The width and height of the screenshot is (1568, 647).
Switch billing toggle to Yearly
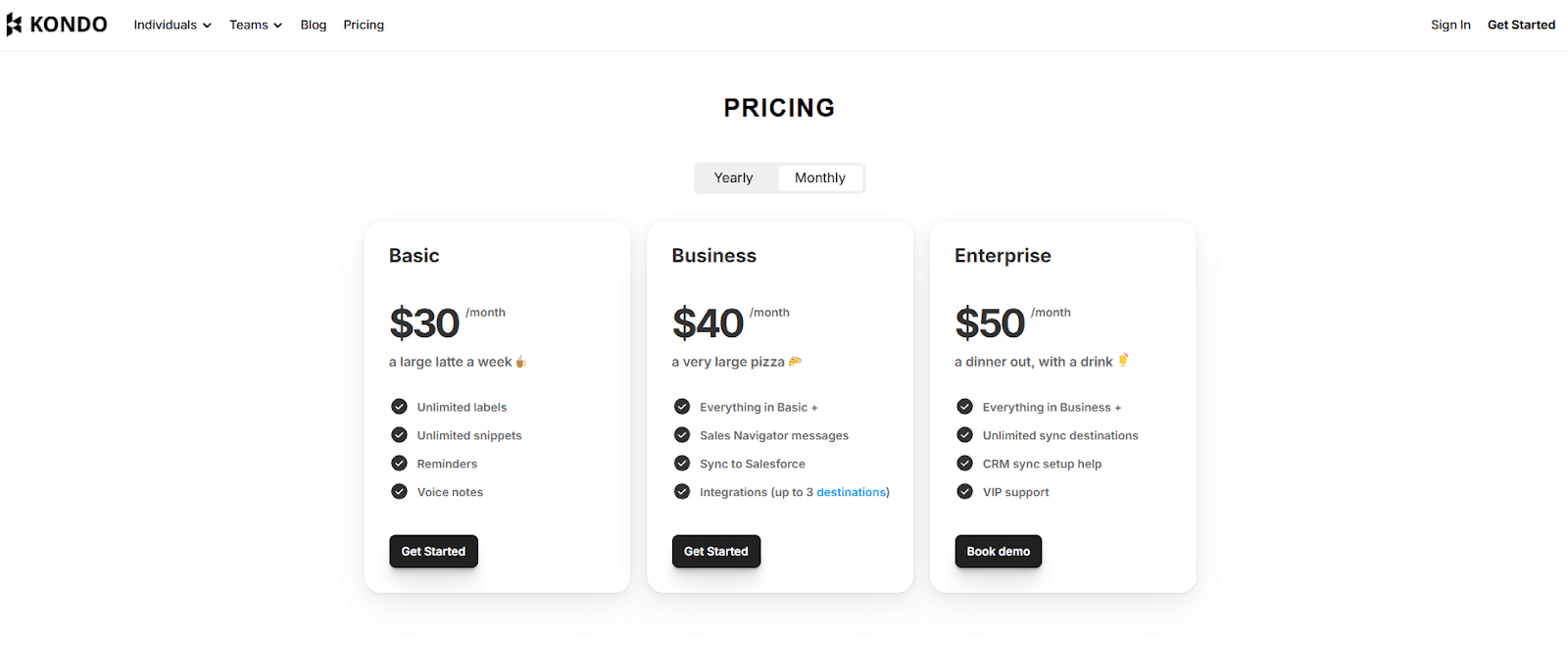click(x=733, y=177)
